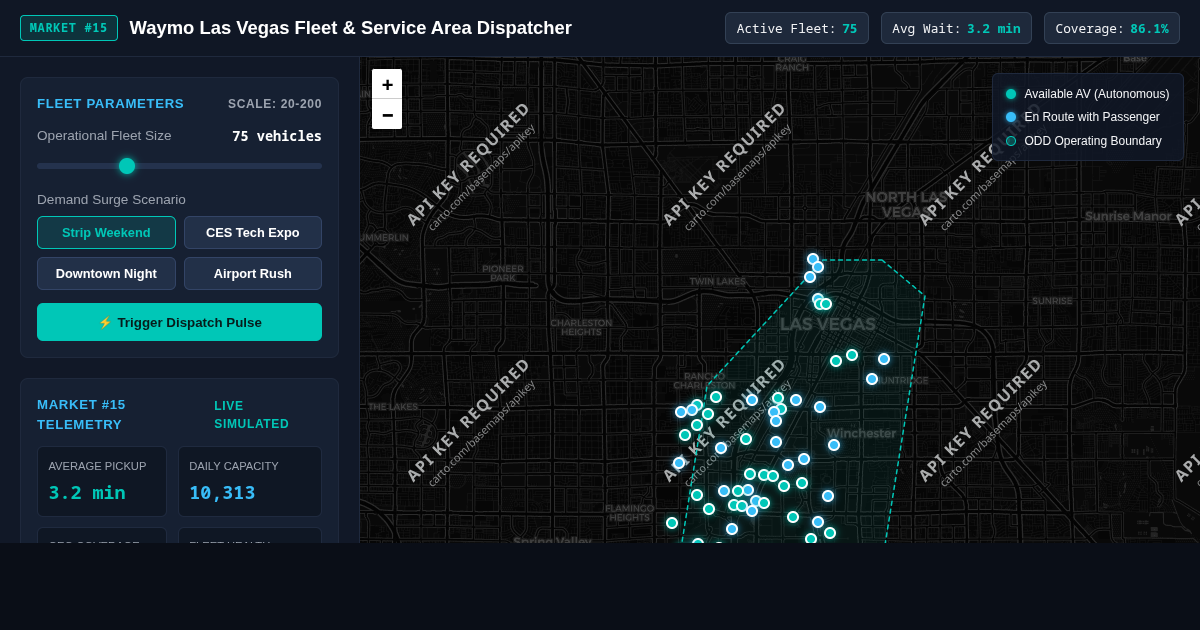Click the MARKET #15 badge
The width and height of the screenshot is (1200, 630).
point(69,28)
